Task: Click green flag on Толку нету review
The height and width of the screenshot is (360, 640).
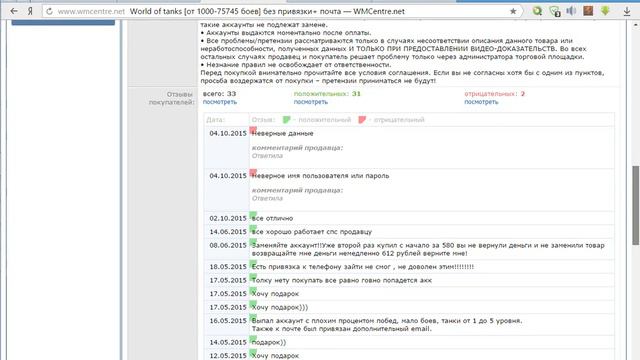Action: (253, 277)
